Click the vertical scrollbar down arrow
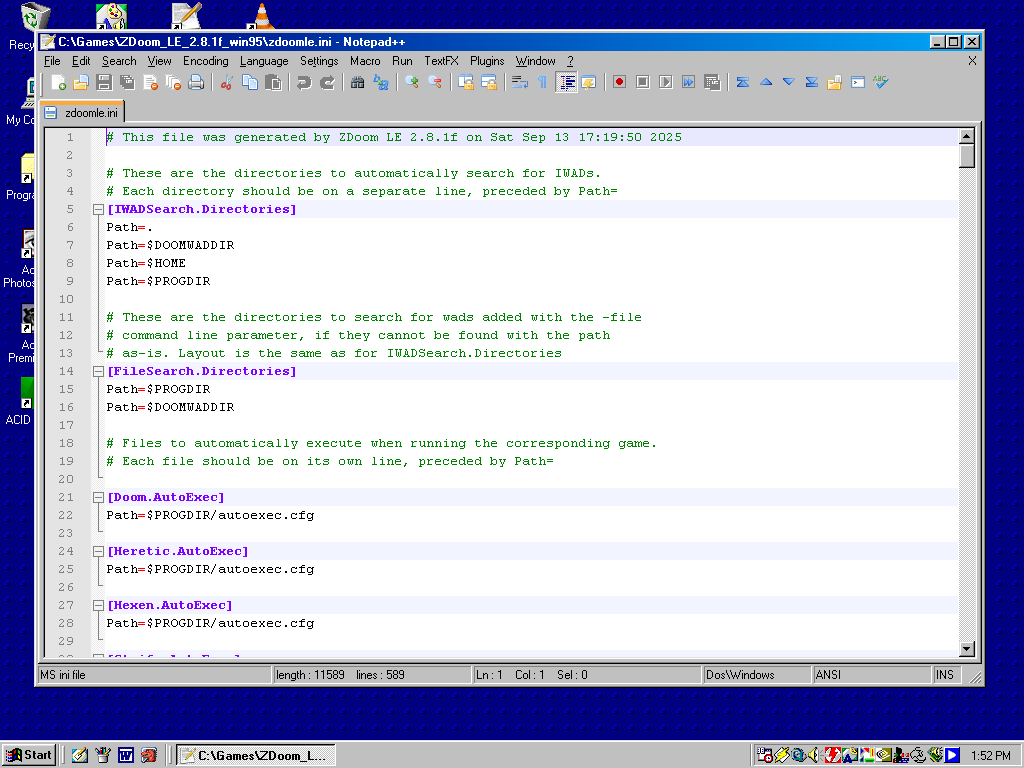 [x=966, y=649]
